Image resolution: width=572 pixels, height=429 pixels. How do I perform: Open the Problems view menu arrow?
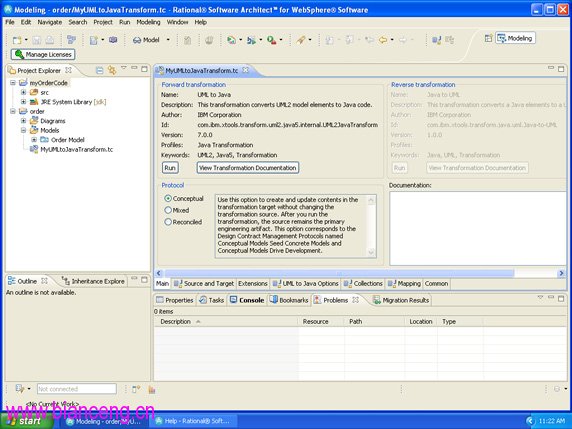click(x=540, y=298)
